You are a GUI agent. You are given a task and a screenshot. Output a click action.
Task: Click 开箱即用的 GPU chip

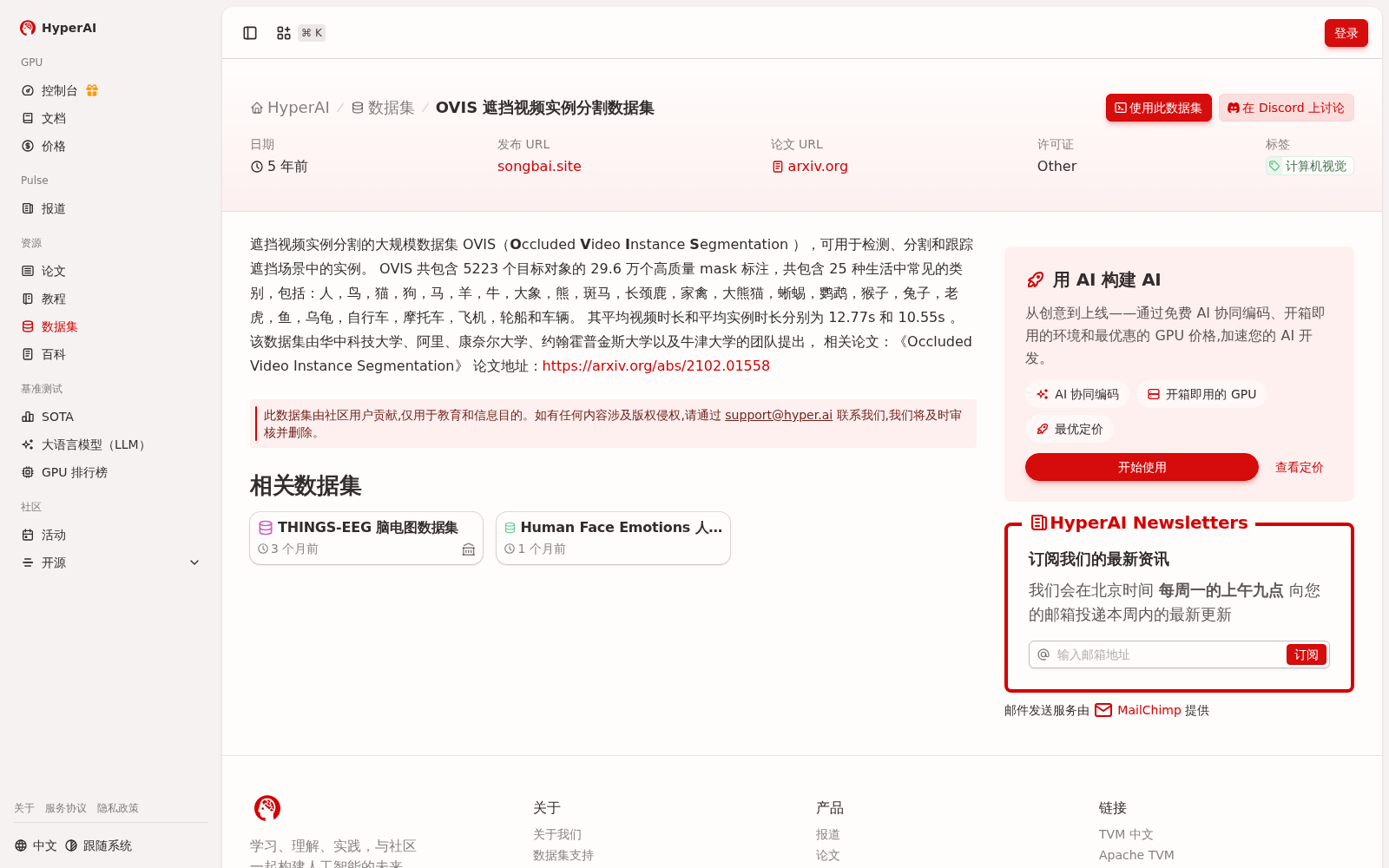click(x=1201, y=394)
